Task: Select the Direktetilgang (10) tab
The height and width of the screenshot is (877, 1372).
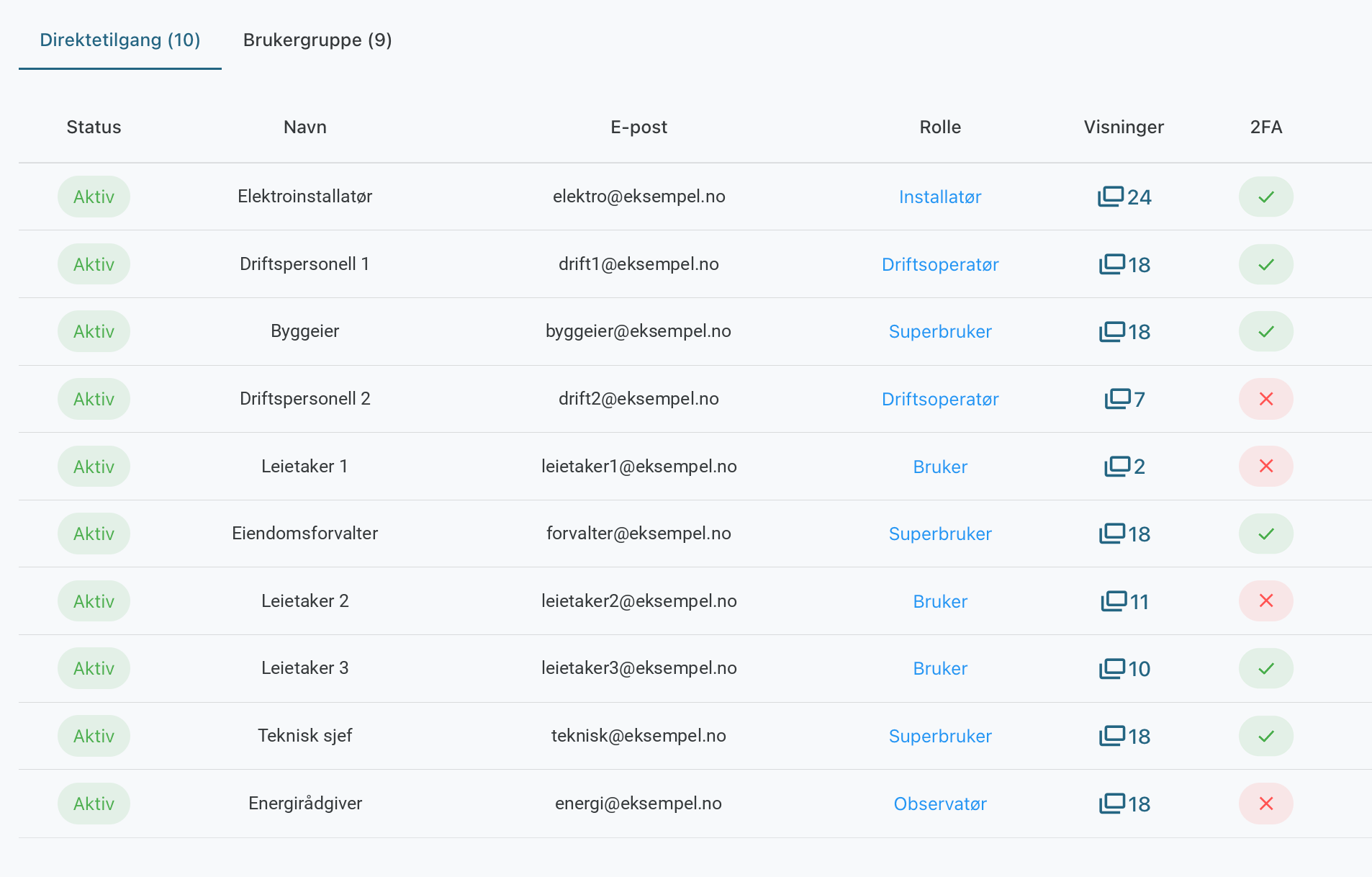Action: [120, 40]
